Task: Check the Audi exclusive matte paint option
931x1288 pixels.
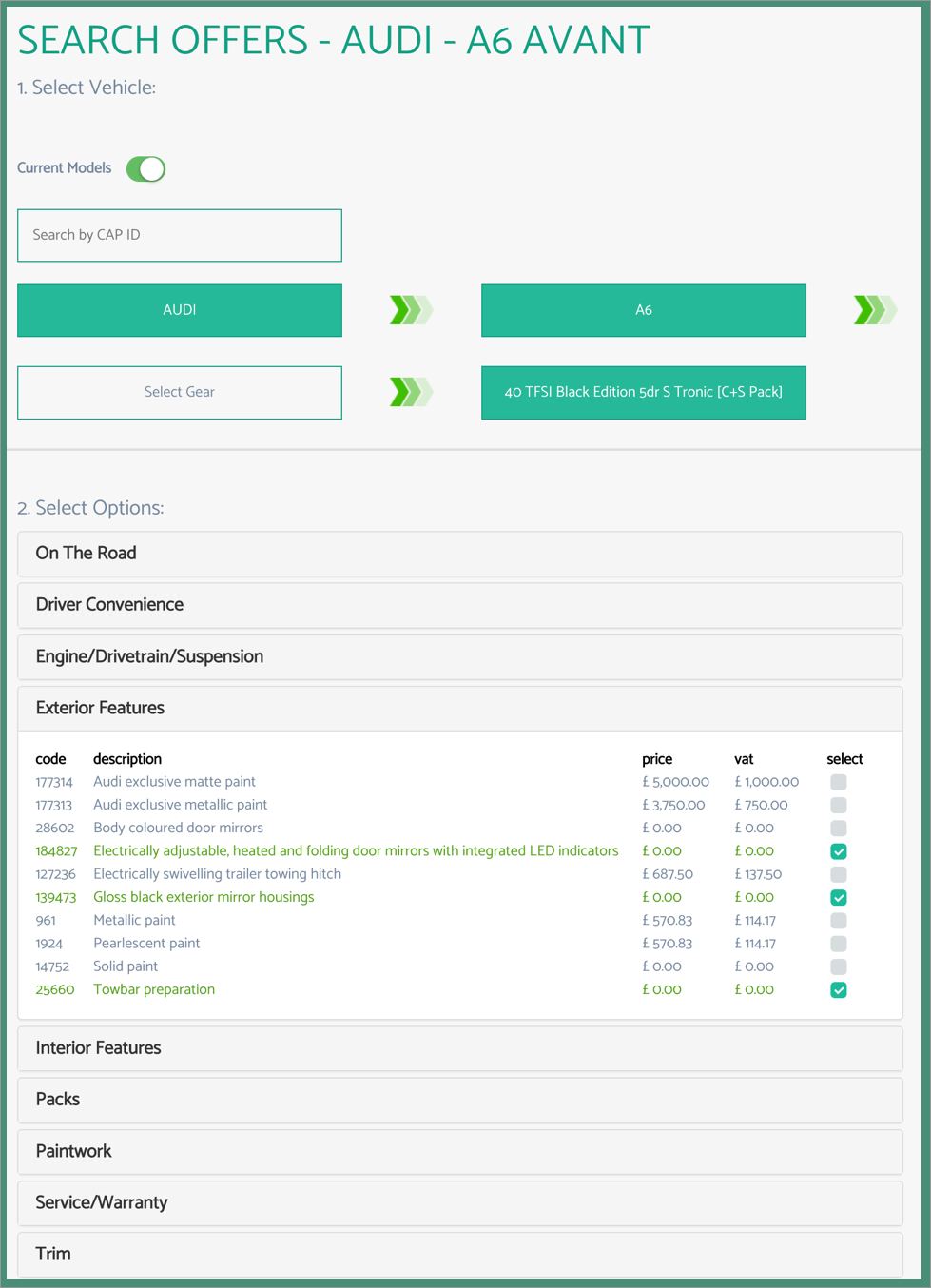Action: point(838,781)
